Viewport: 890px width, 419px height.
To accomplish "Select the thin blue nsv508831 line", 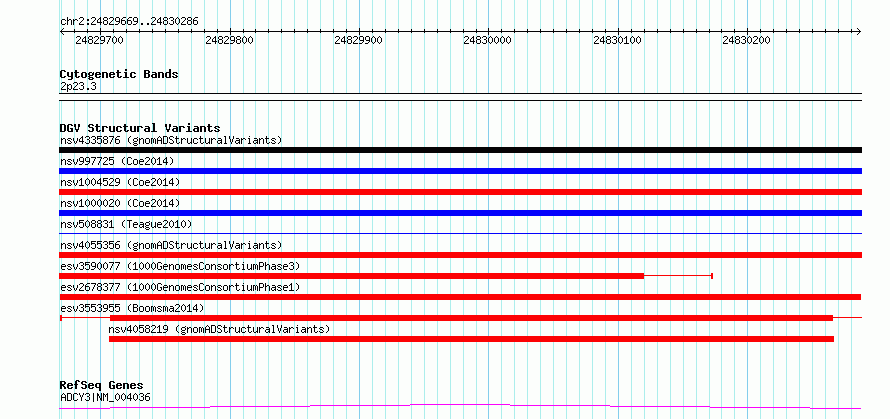I will pos(460,233).
